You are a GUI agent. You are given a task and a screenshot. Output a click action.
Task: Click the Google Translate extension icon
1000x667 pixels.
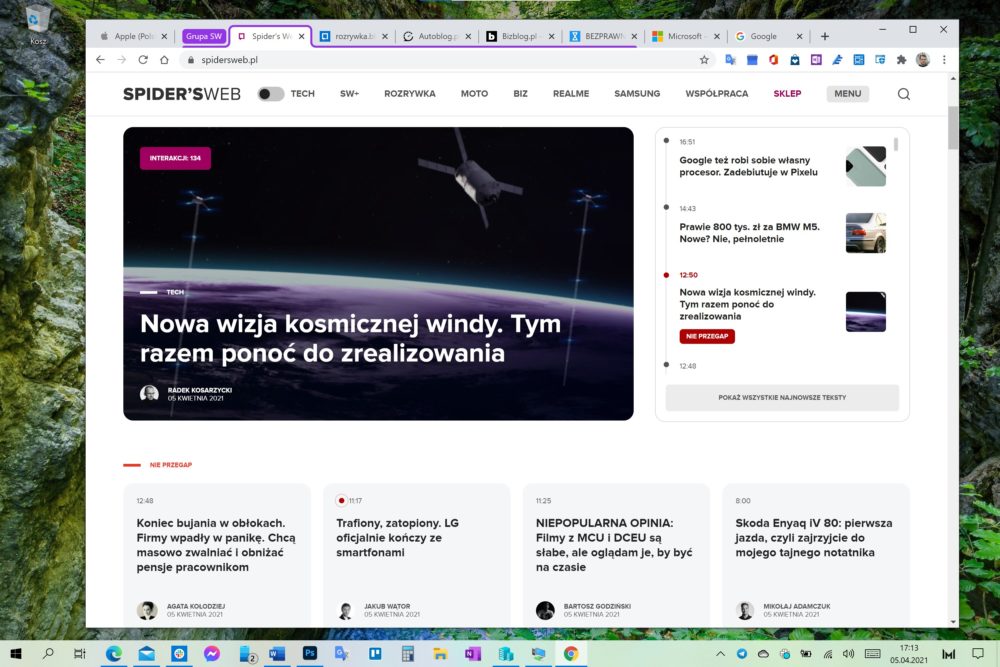731,60
